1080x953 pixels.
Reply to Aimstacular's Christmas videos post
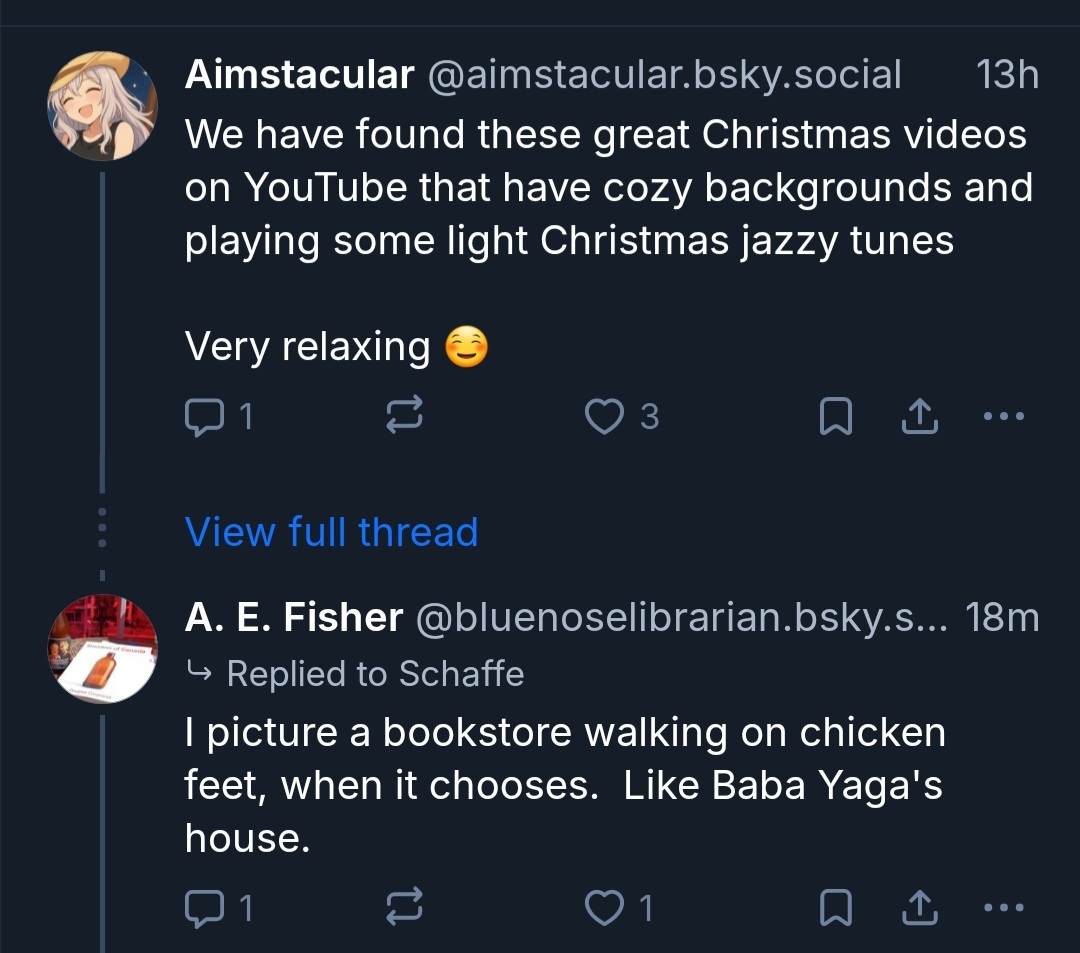[206, 417]
